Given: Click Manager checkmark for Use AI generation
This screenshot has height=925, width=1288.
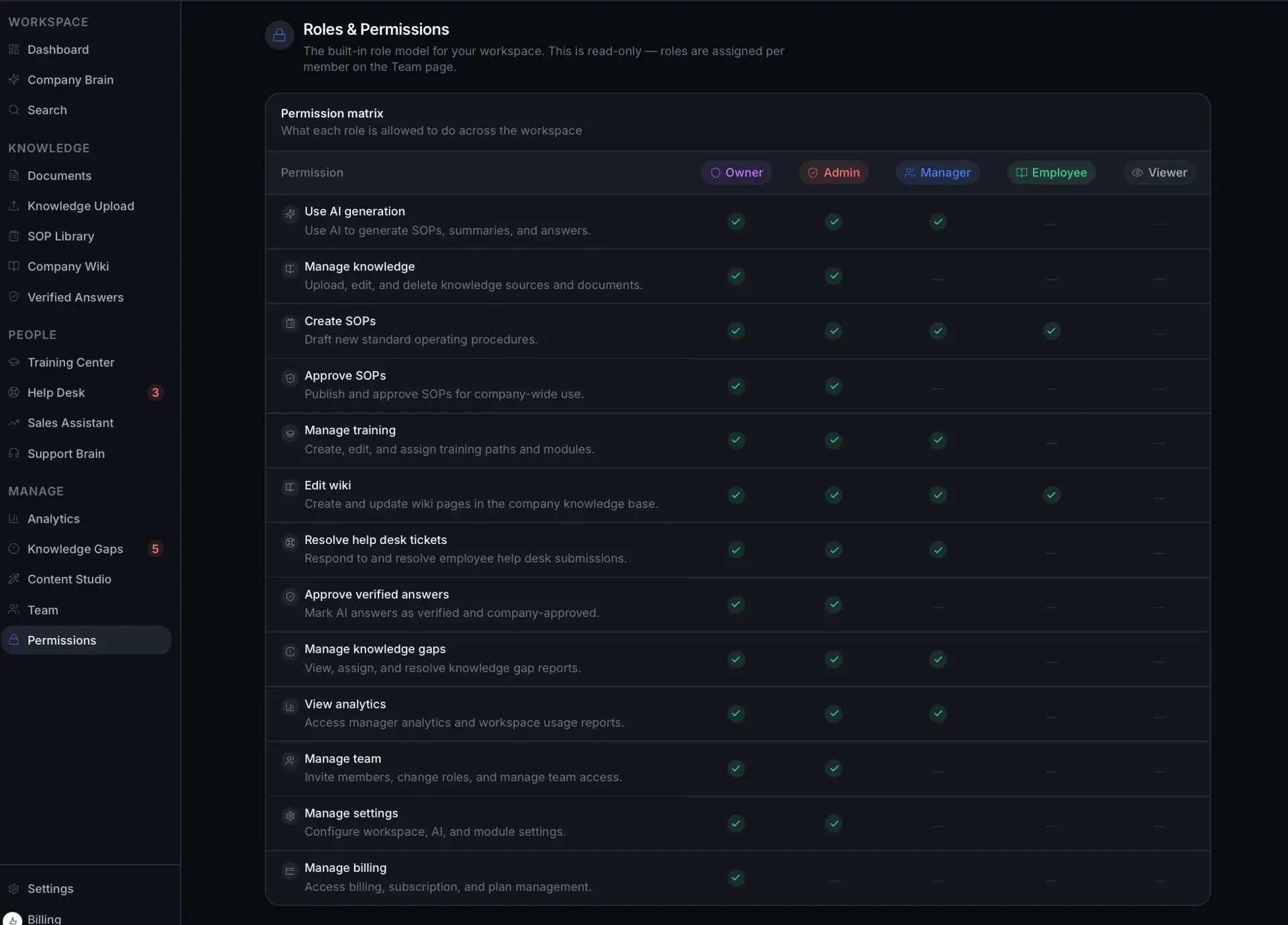Looking at the screenshot, I should pos(938,221).
